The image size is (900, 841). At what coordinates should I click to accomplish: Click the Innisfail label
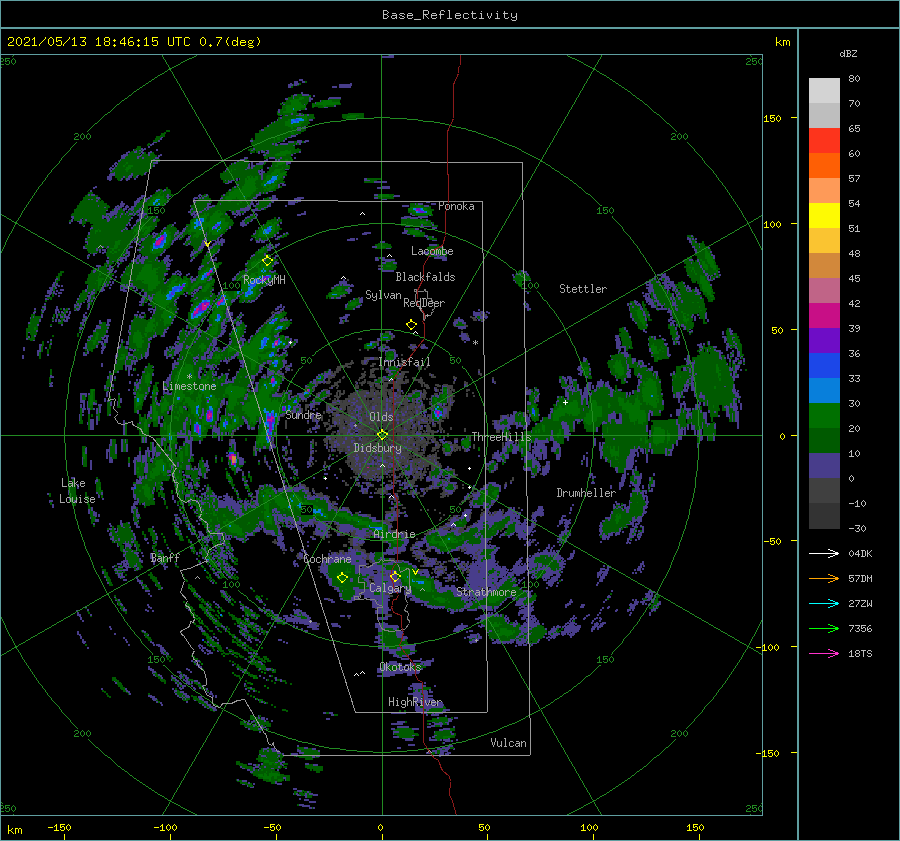coord(404,362)
